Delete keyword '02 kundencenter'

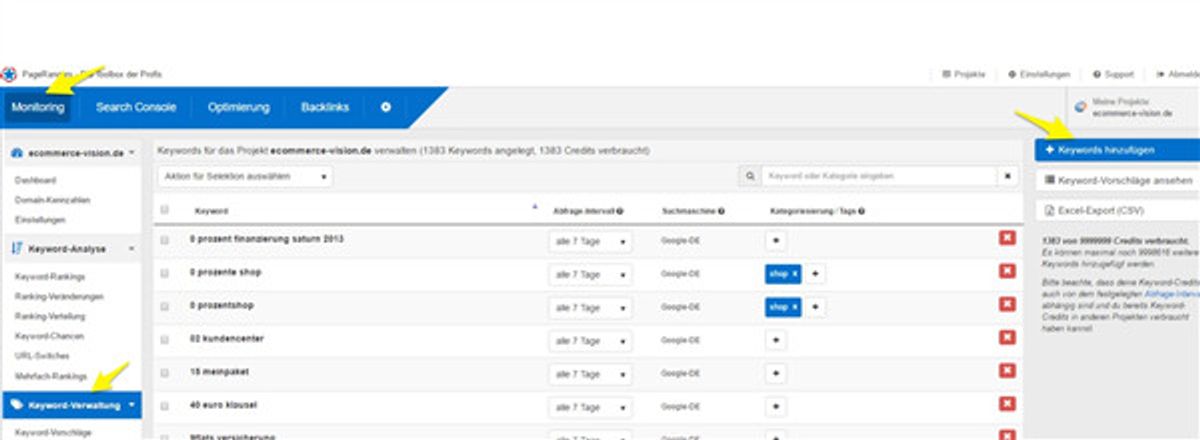(x=1007, y=339)
